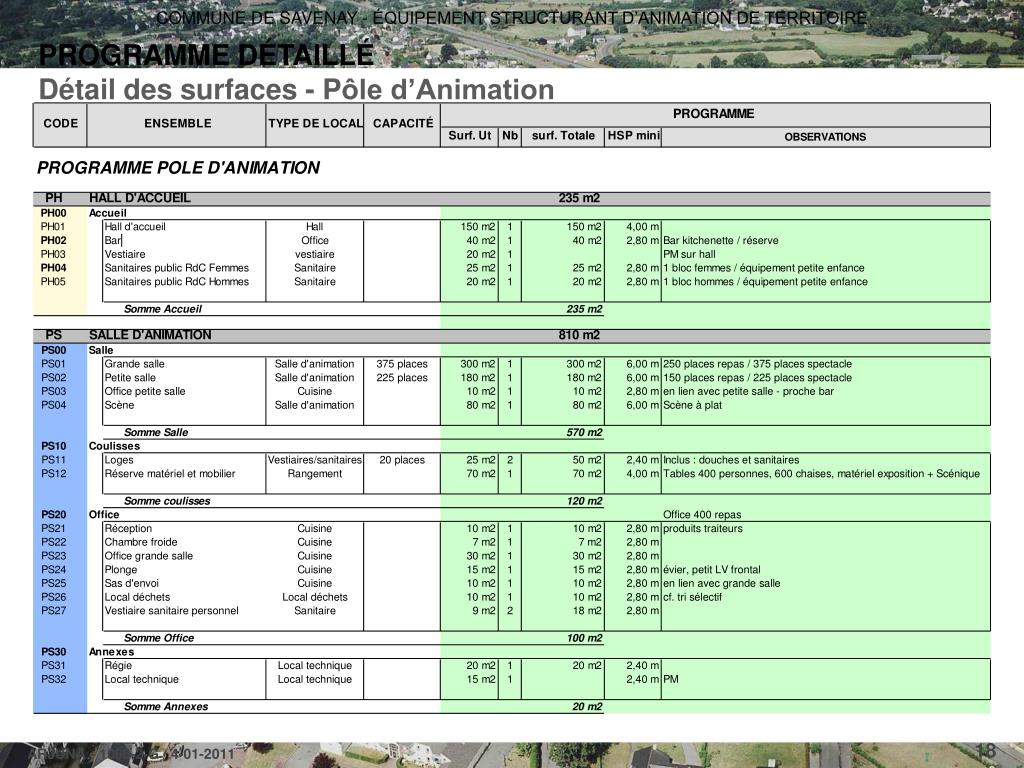
Task: Select the 'Vestiaires/sanitaires' type cell
Action: point(315,460)
